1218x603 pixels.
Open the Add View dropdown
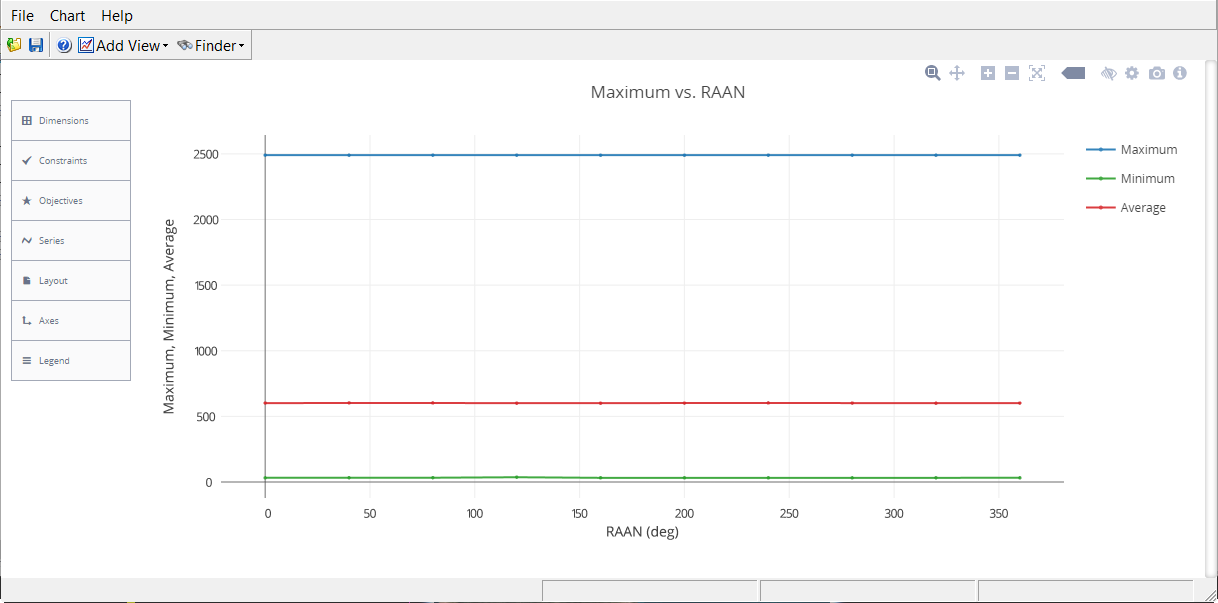point(123,45)
